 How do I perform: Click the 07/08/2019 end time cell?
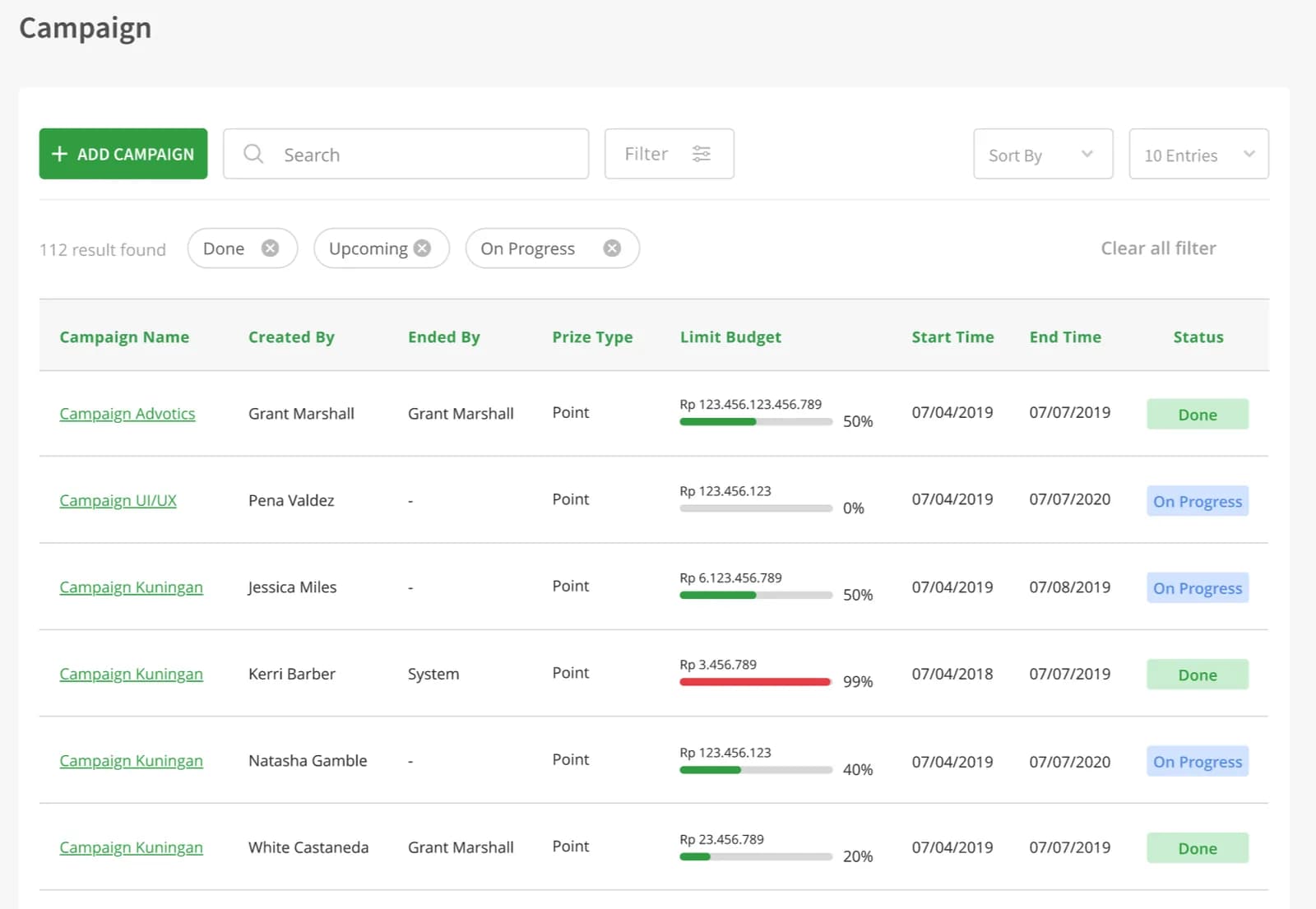1069,587
